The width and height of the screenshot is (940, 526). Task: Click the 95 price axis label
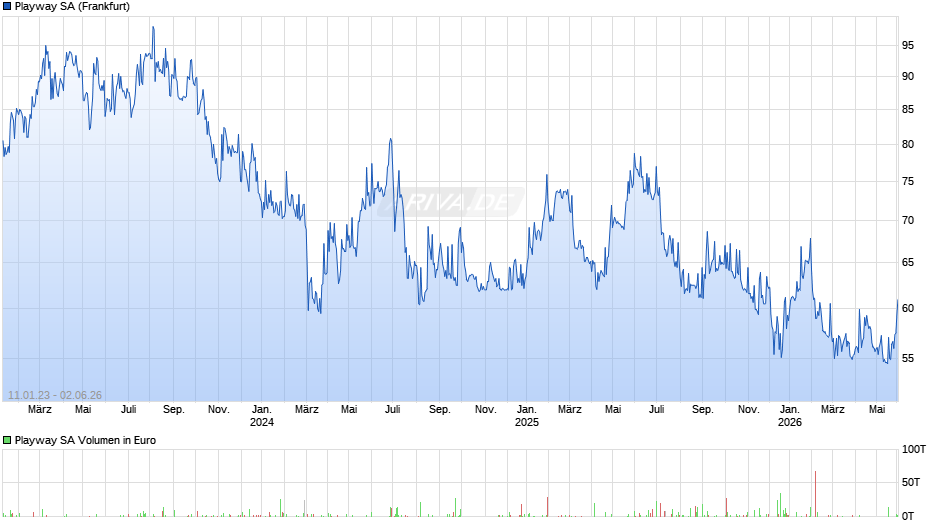point(908,46)
